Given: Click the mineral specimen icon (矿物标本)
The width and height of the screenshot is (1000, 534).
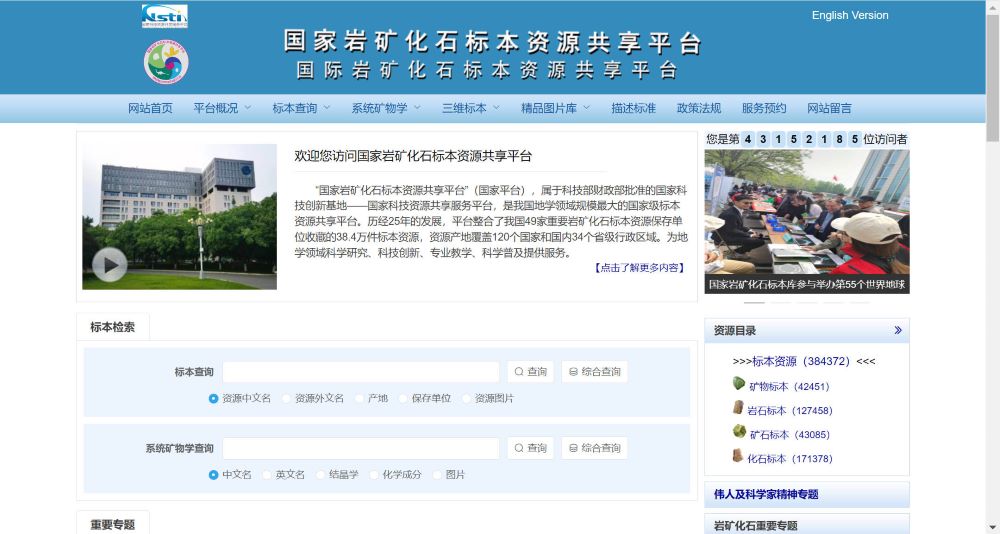Looking at the screenshot, I should [x=739, y=385].
